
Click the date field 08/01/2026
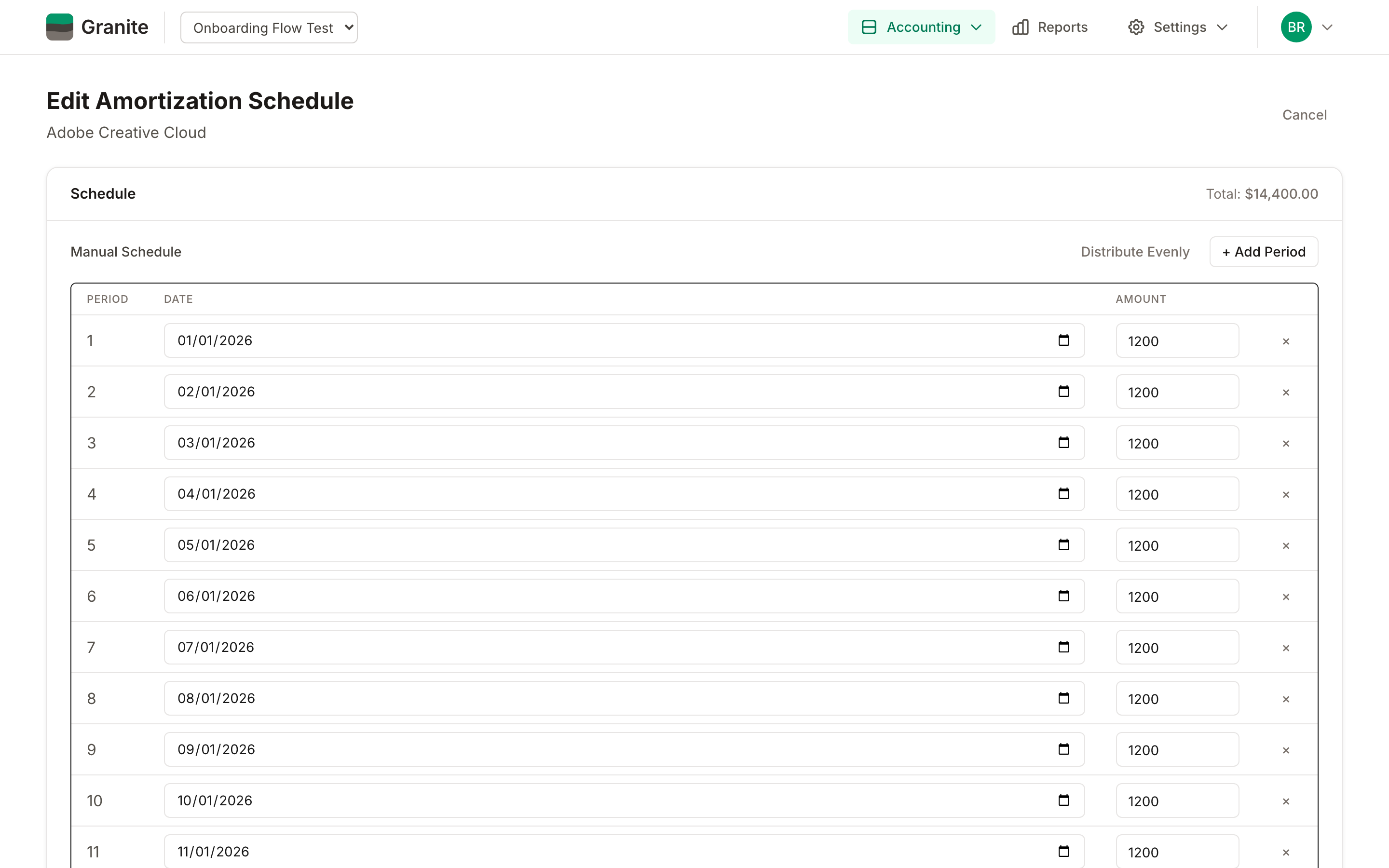click(624, 698)
